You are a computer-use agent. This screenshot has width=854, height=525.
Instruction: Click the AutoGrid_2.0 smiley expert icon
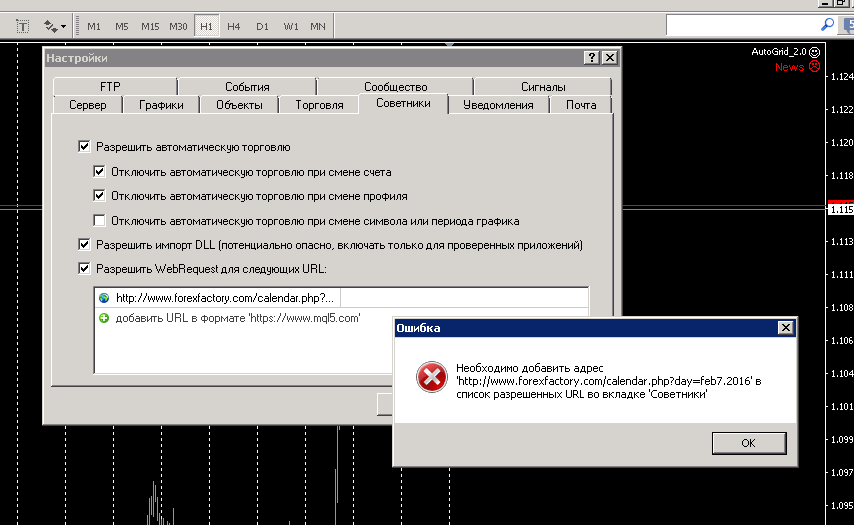(x=814, y=52)
